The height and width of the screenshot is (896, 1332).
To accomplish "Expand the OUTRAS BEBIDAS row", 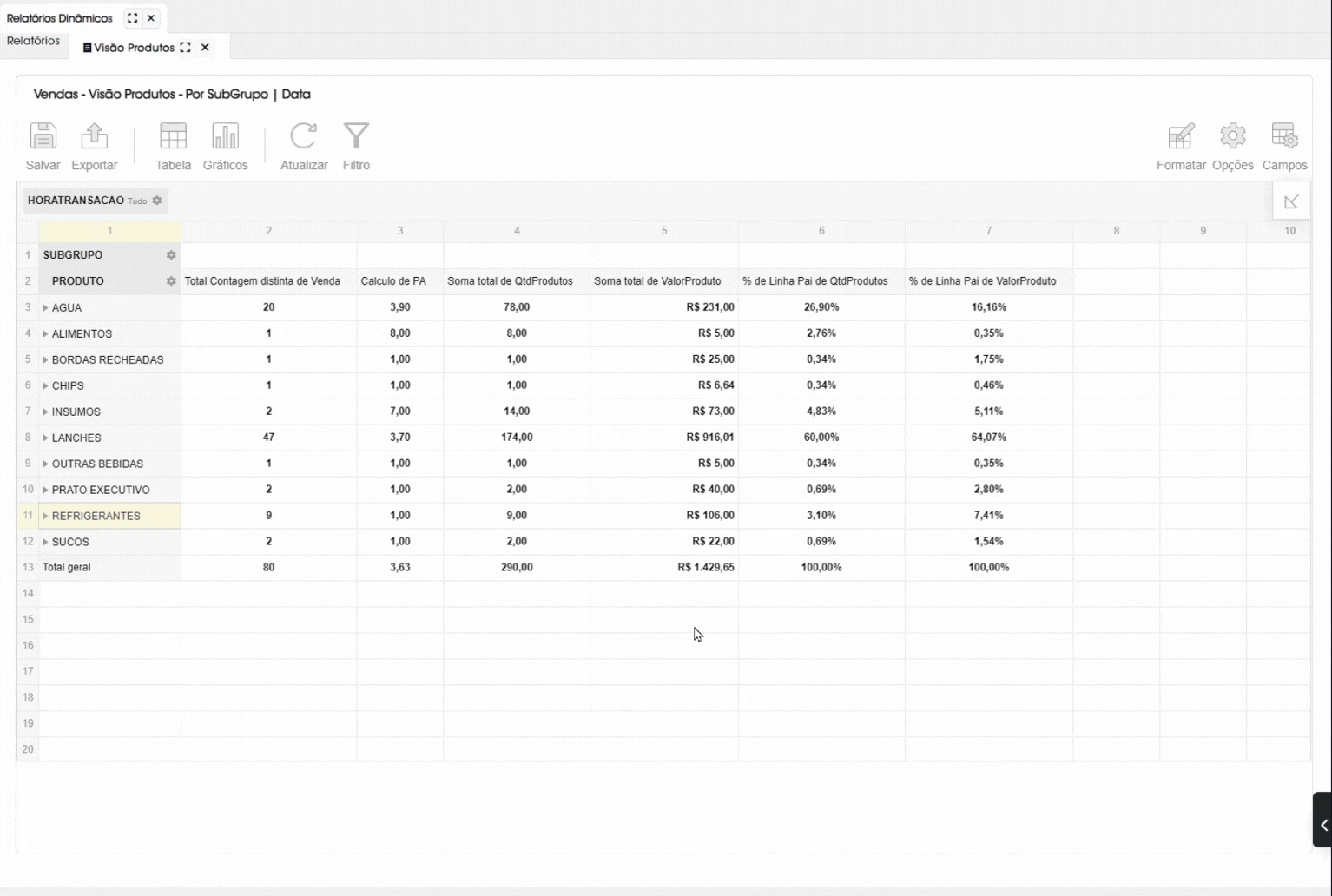I will click(x=45, y=464).
